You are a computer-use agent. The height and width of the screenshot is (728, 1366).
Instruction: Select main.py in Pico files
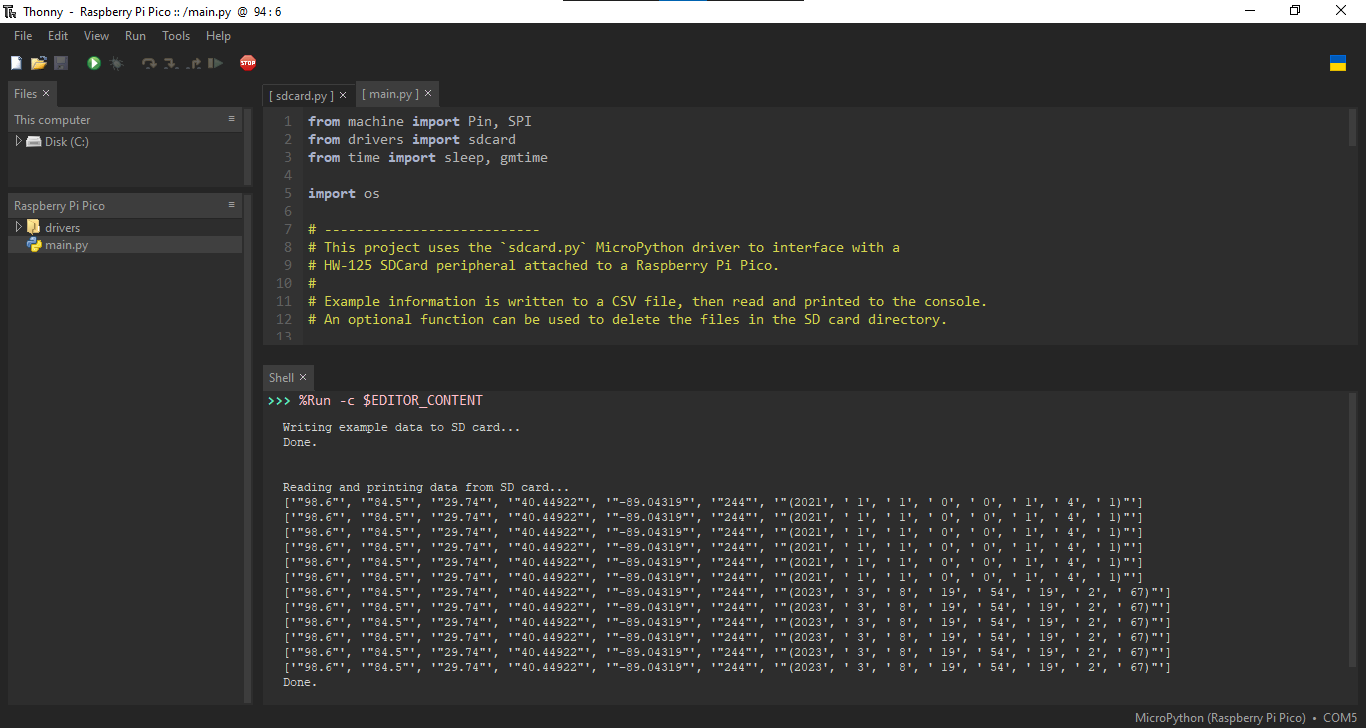click(x=66, y=245)
